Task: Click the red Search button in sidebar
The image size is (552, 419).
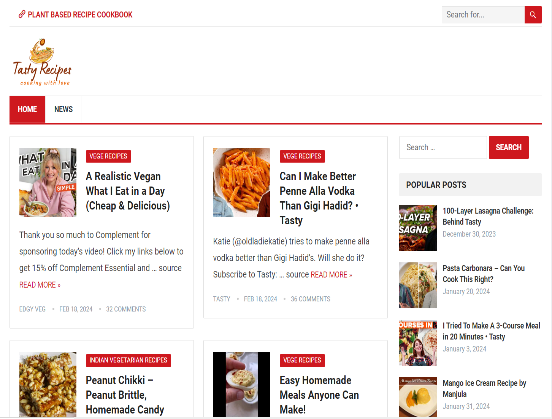Action: [508, 147]
